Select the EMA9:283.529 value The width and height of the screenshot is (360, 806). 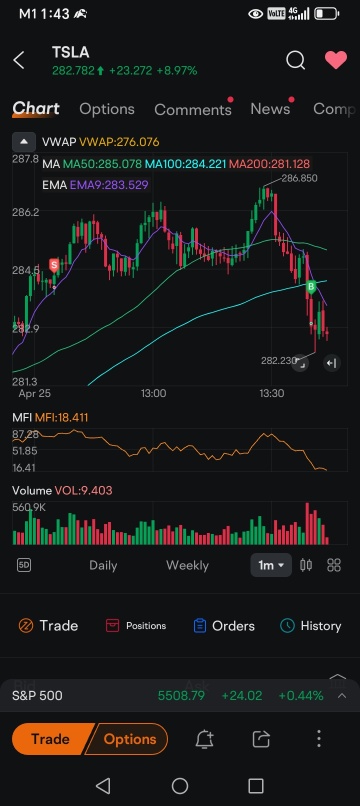click(x=109, y=185)
